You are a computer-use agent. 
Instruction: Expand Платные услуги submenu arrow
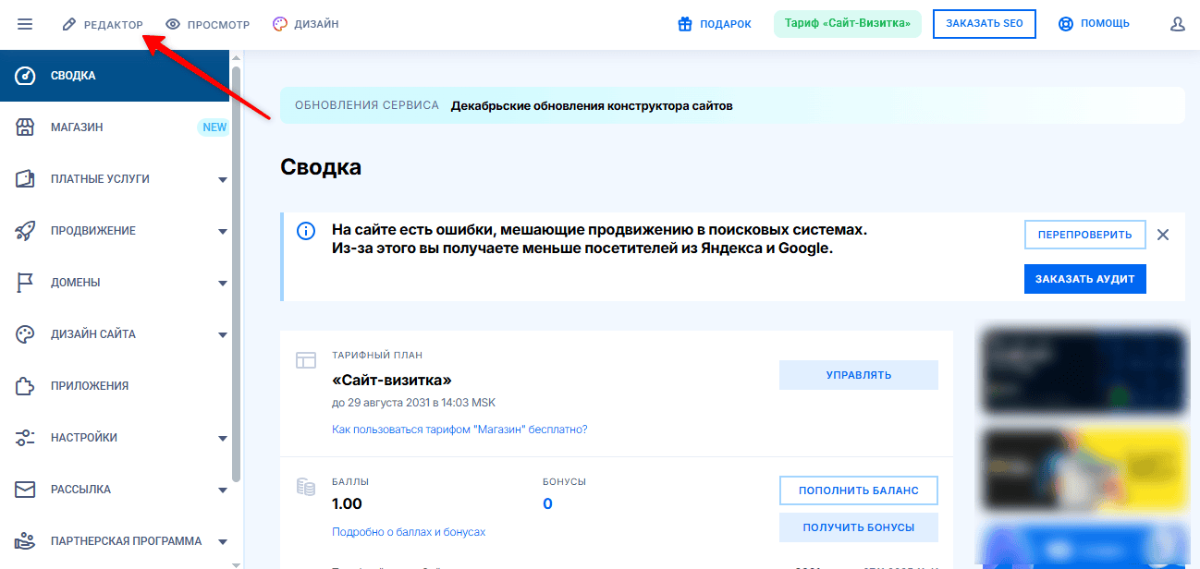(223, 180)
